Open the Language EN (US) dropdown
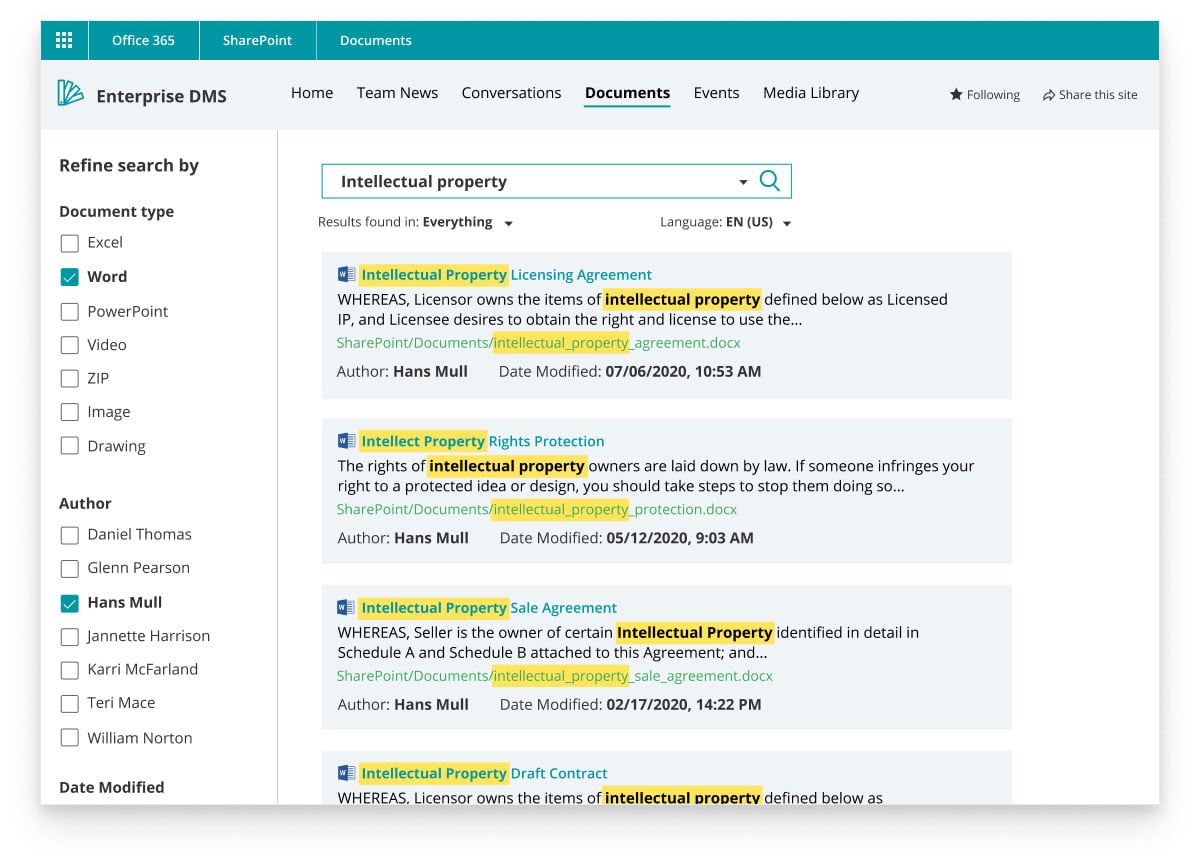Viewport: 1200px width, 865px height. click(x=787, y=223)
